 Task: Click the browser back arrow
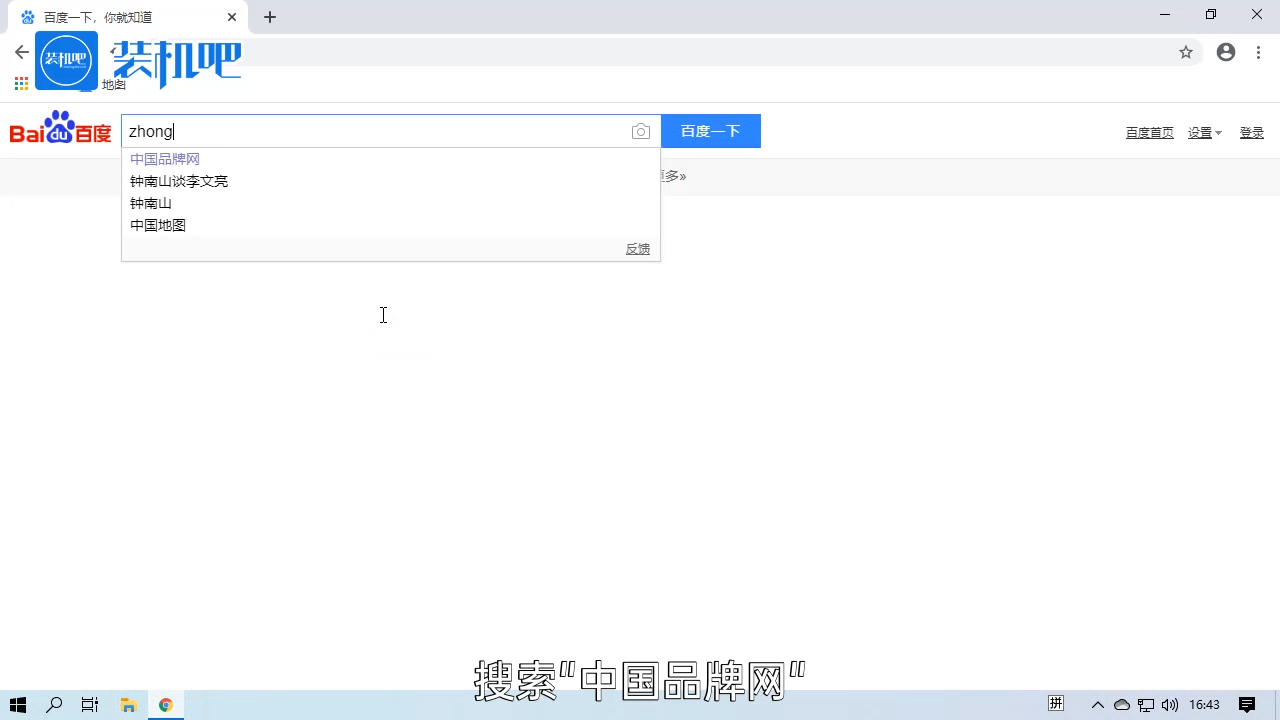[22, 52]
